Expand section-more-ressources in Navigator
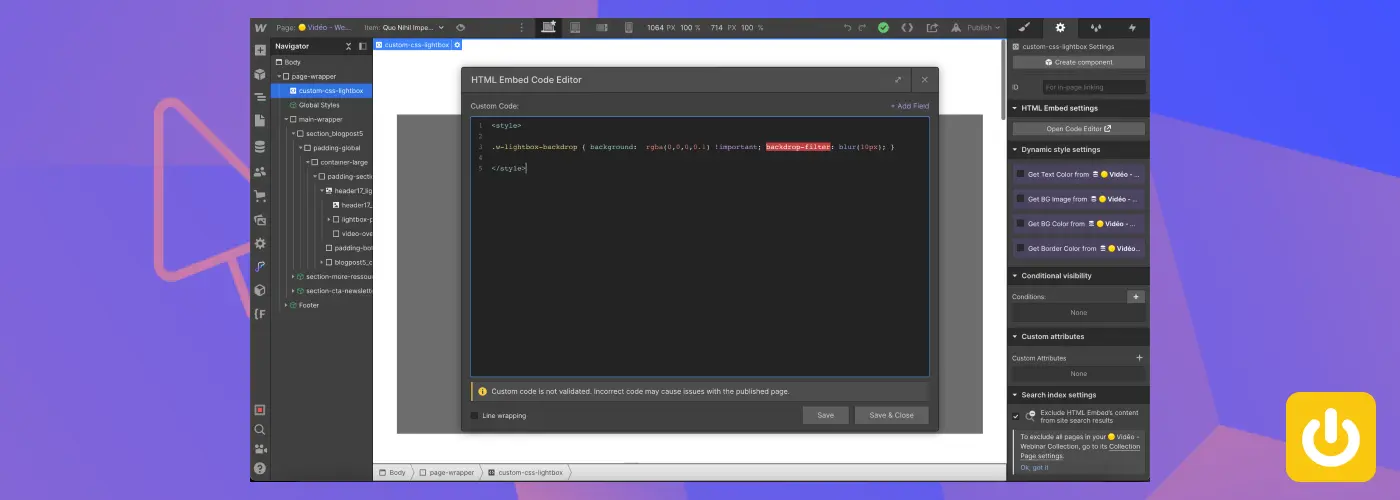1400x500 pixels. tap(292, 276)
